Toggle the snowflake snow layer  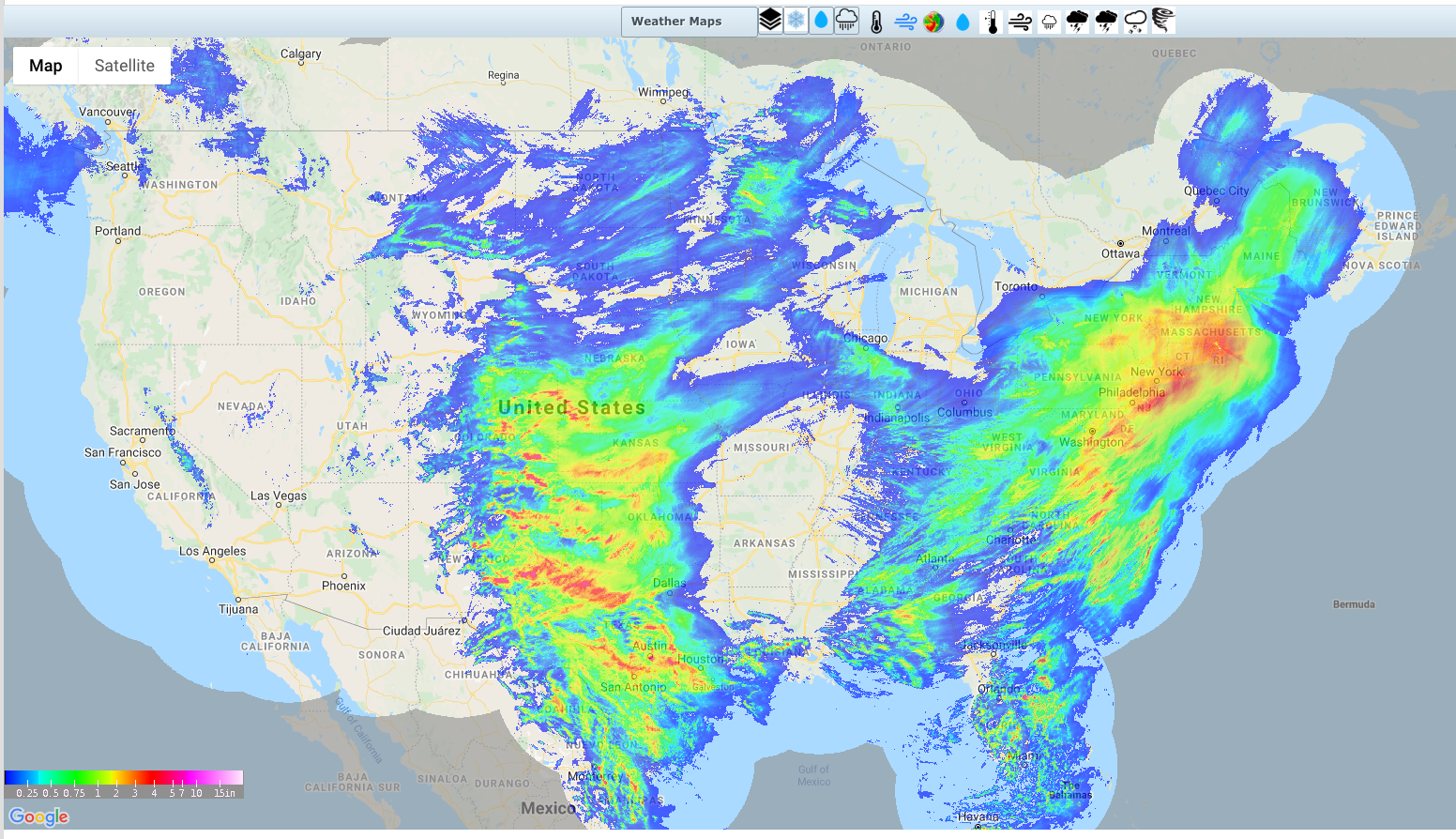coord(796,21)
